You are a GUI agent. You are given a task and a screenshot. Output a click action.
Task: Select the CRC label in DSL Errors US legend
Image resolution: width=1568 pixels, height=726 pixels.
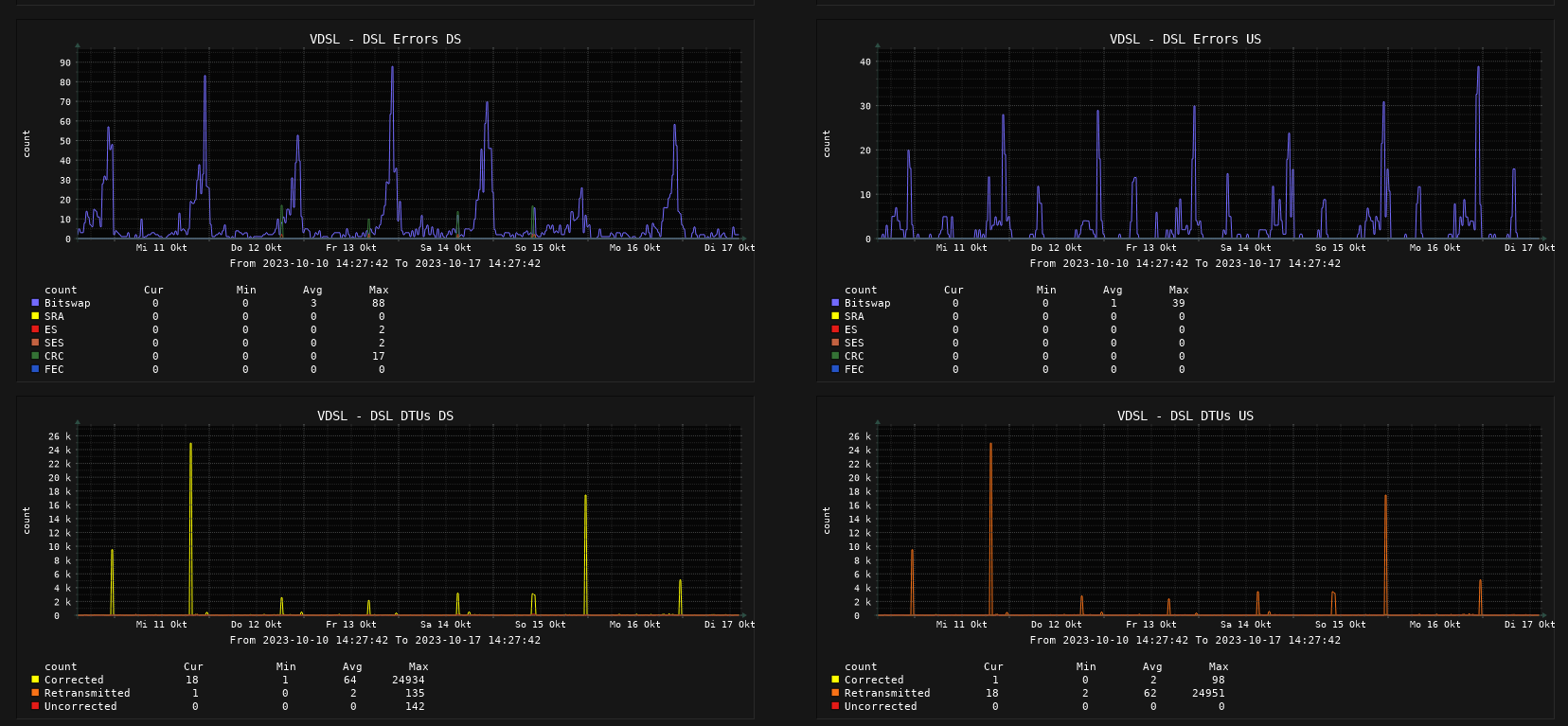pyautogui.click(x=854, y=356)
